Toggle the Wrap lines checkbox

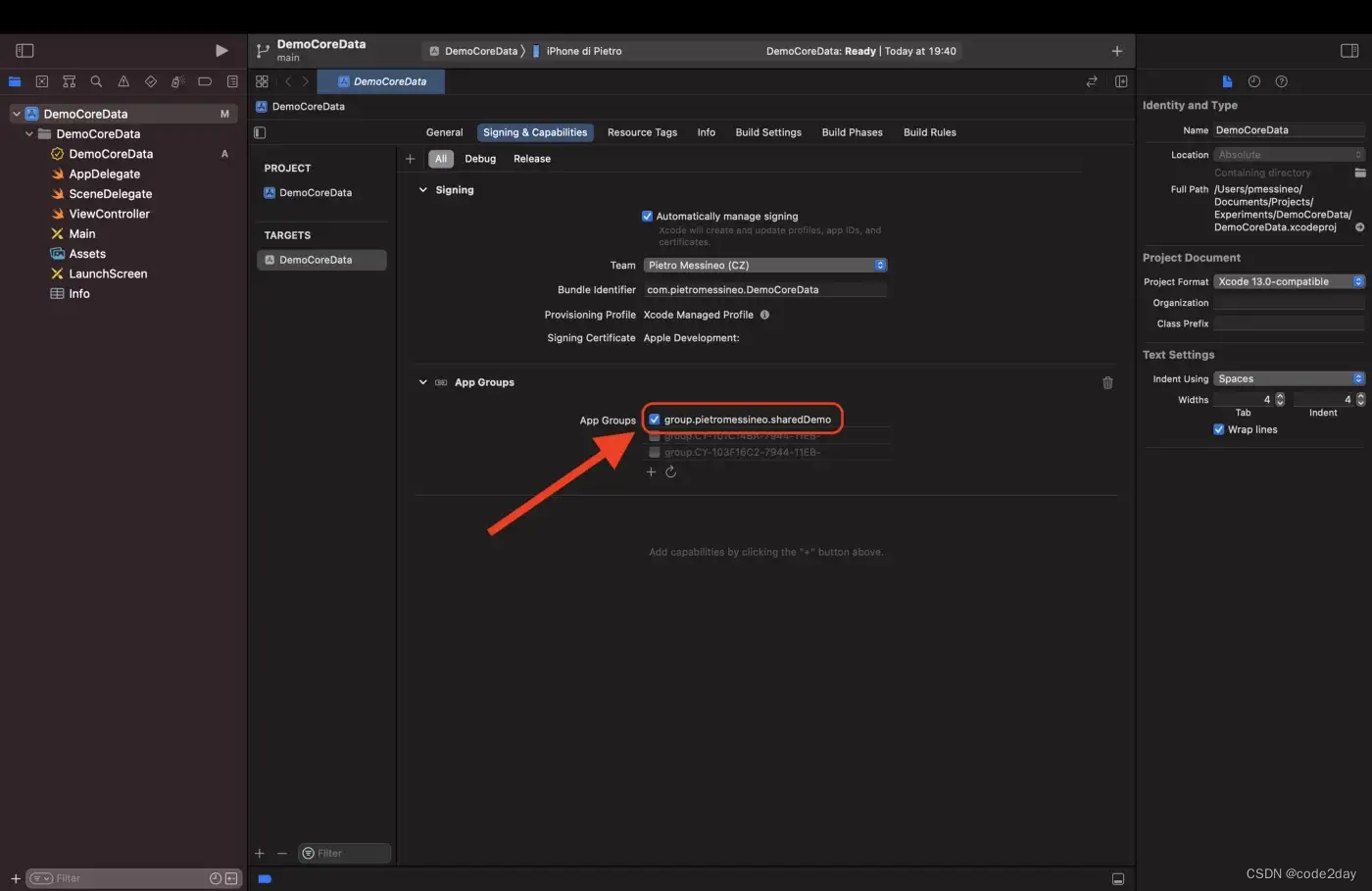[x=1219, y=429]
